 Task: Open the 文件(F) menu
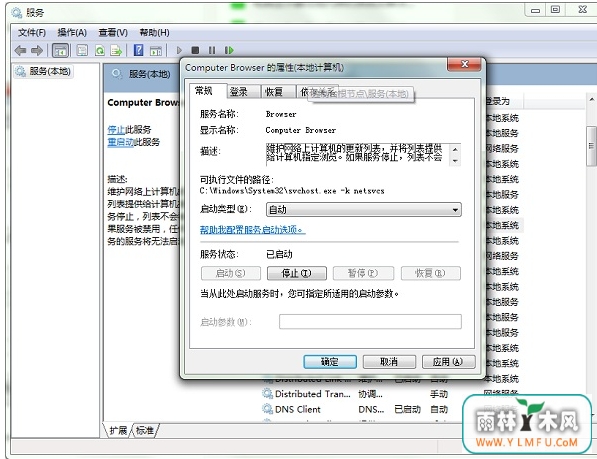pyautogui.click(x=32, y=33)
